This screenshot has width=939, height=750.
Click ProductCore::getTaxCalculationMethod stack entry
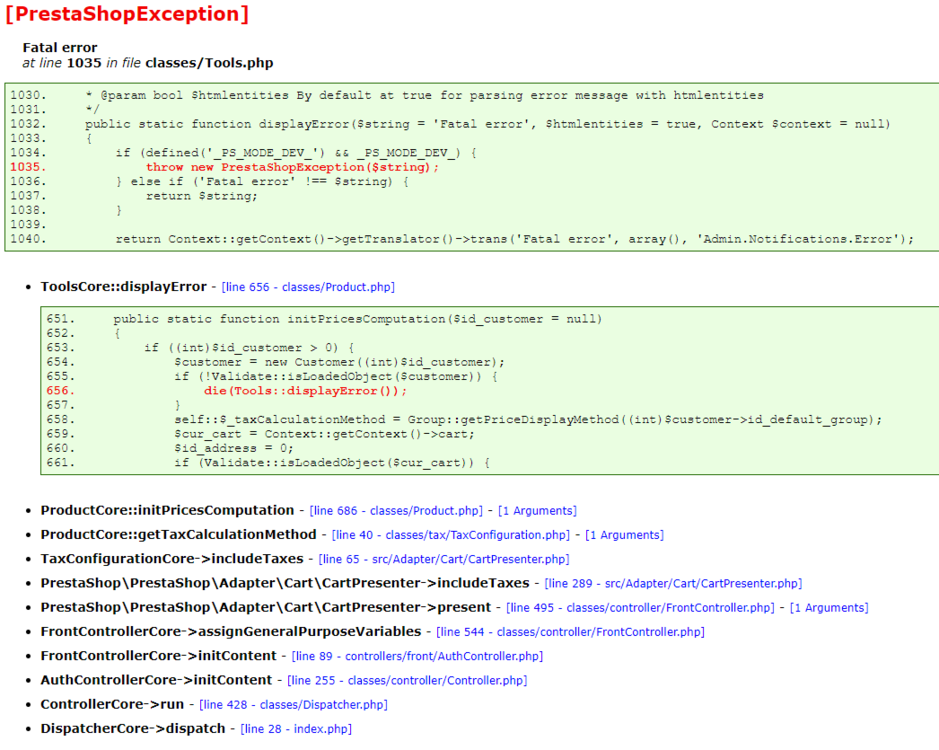coord(178,534)
